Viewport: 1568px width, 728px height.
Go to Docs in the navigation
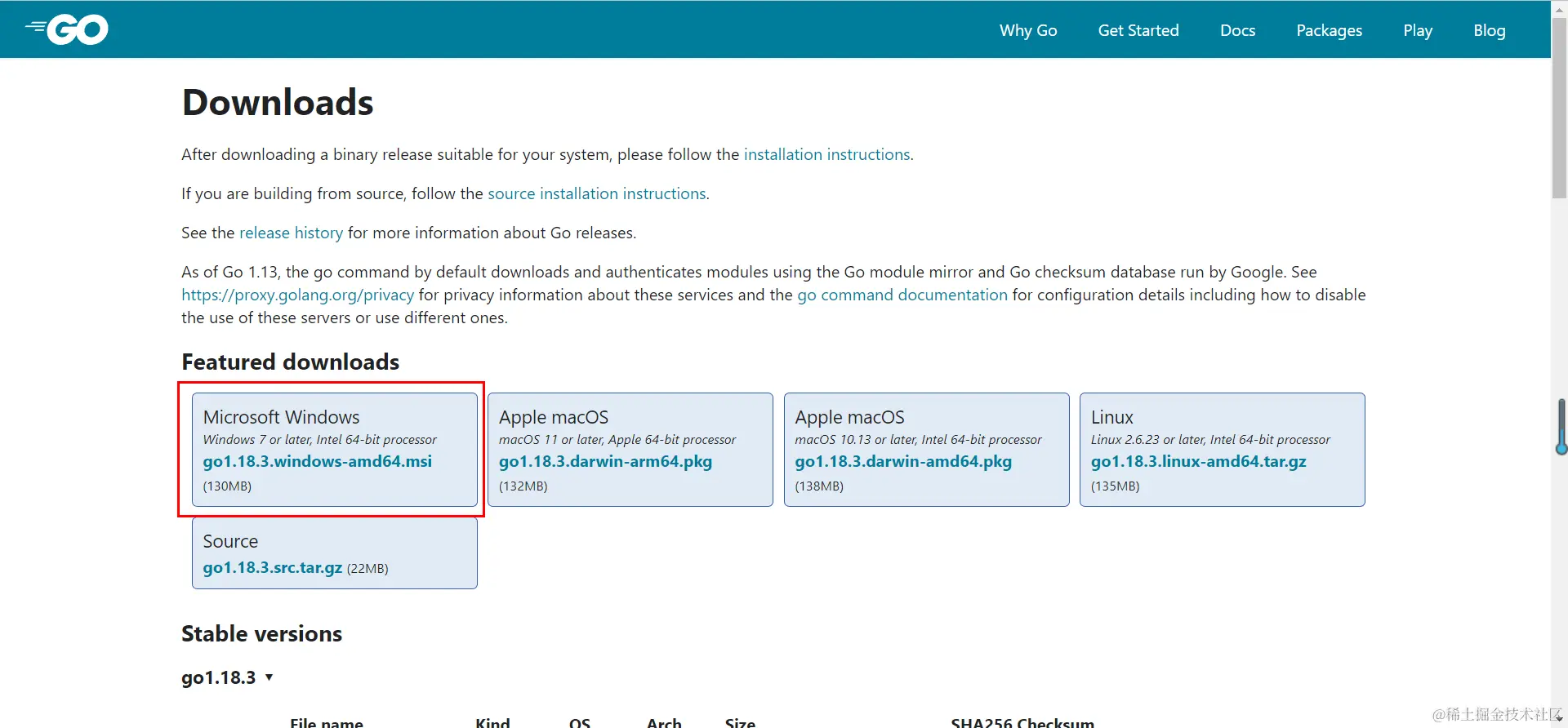pos(1237,30)
